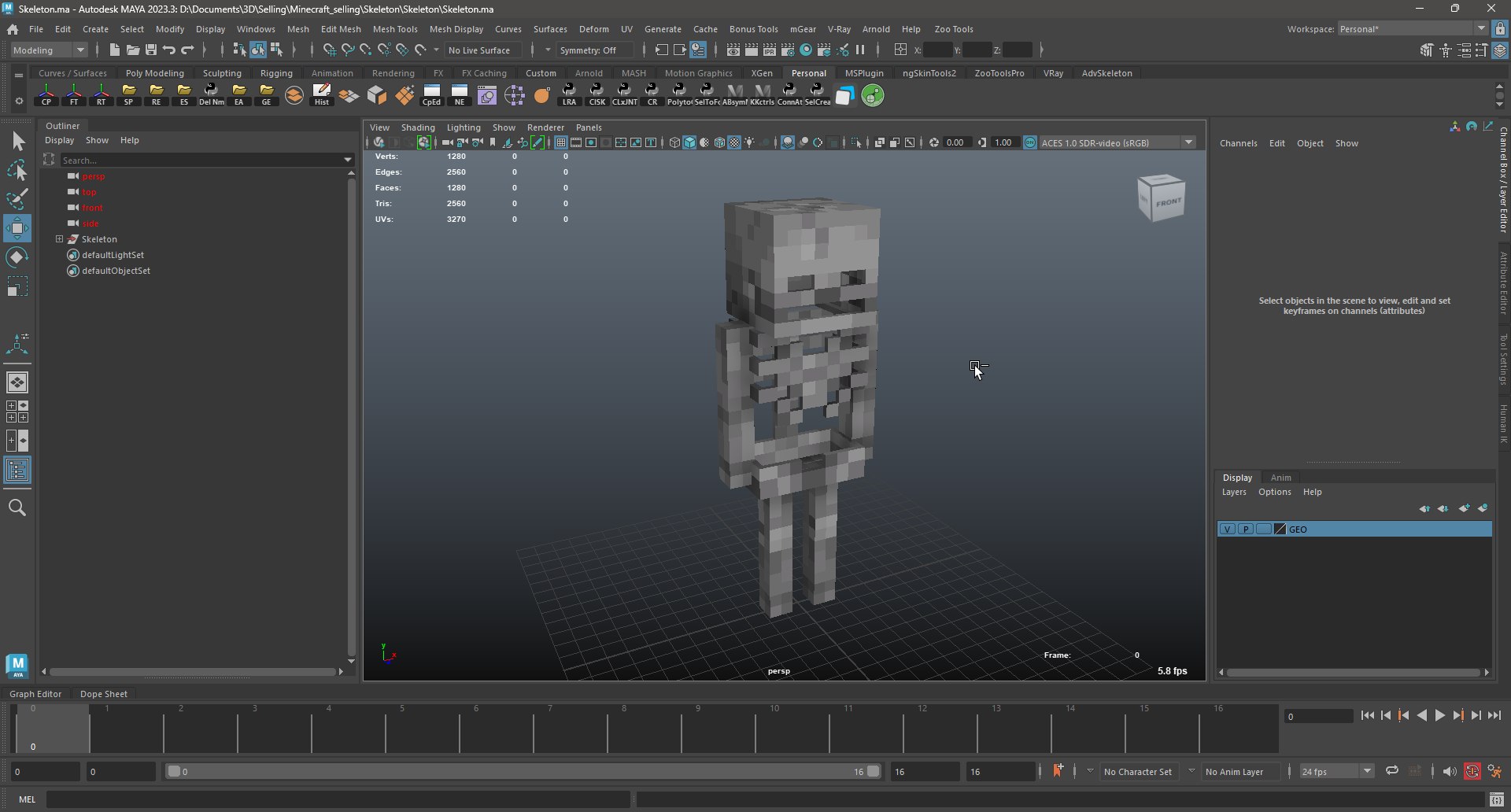1511x812 pixels.
Task: Open Symmetry Off dropdown
Action: (594, 50)
